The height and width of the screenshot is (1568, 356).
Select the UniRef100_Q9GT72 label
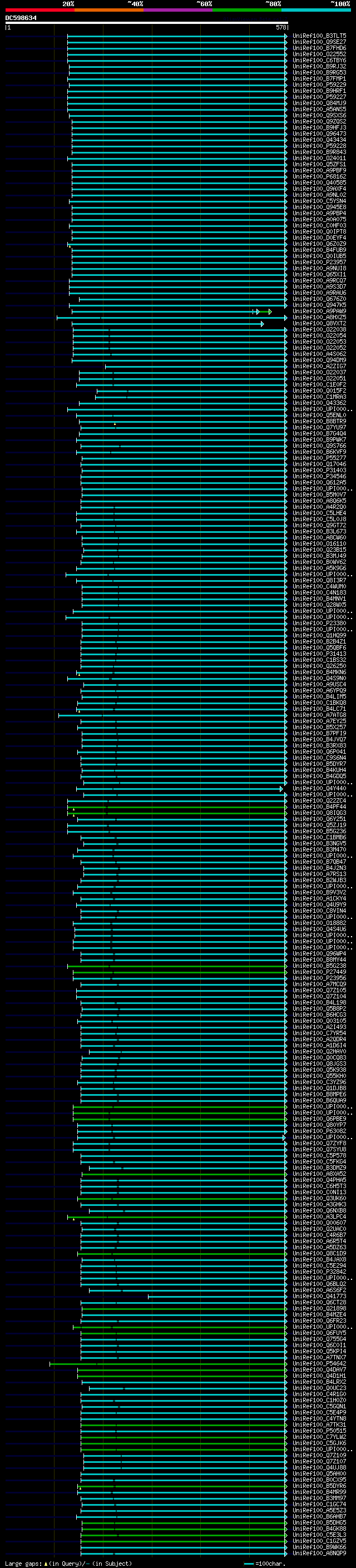pyautogui.click(x=319, y=525)
